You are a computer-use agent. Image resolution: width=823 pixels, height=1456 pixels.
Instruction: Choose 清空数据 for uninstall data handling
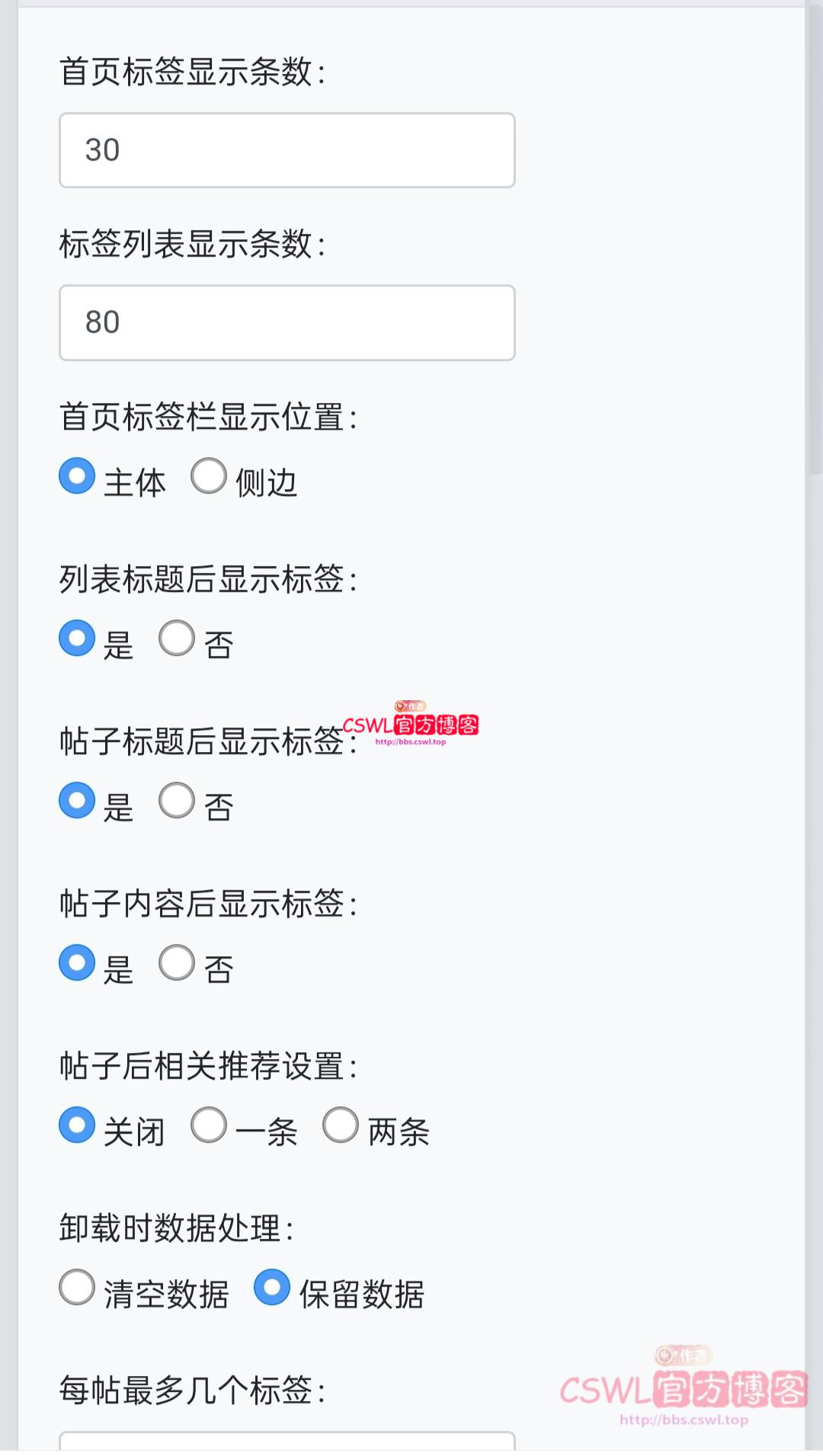coord(76,1286)
